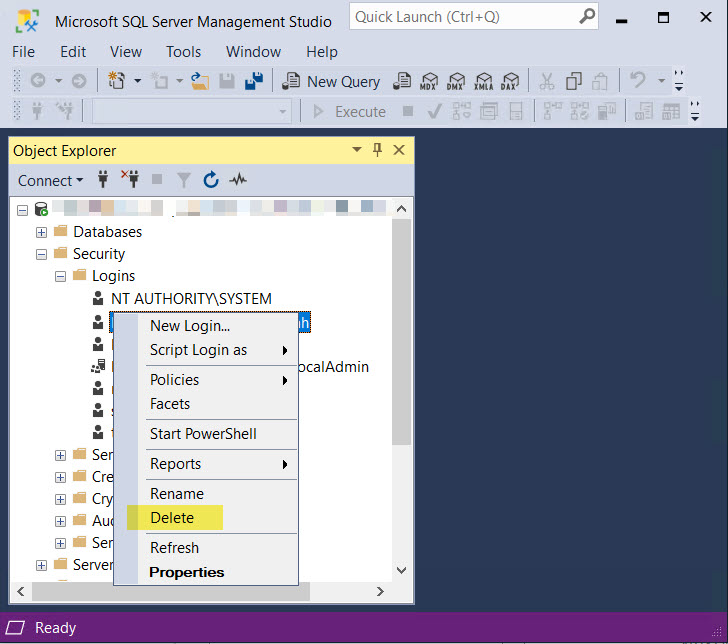Choose Rename in the context menu
Viewport: 728px width, 644px height.
[x=206, y=494]
